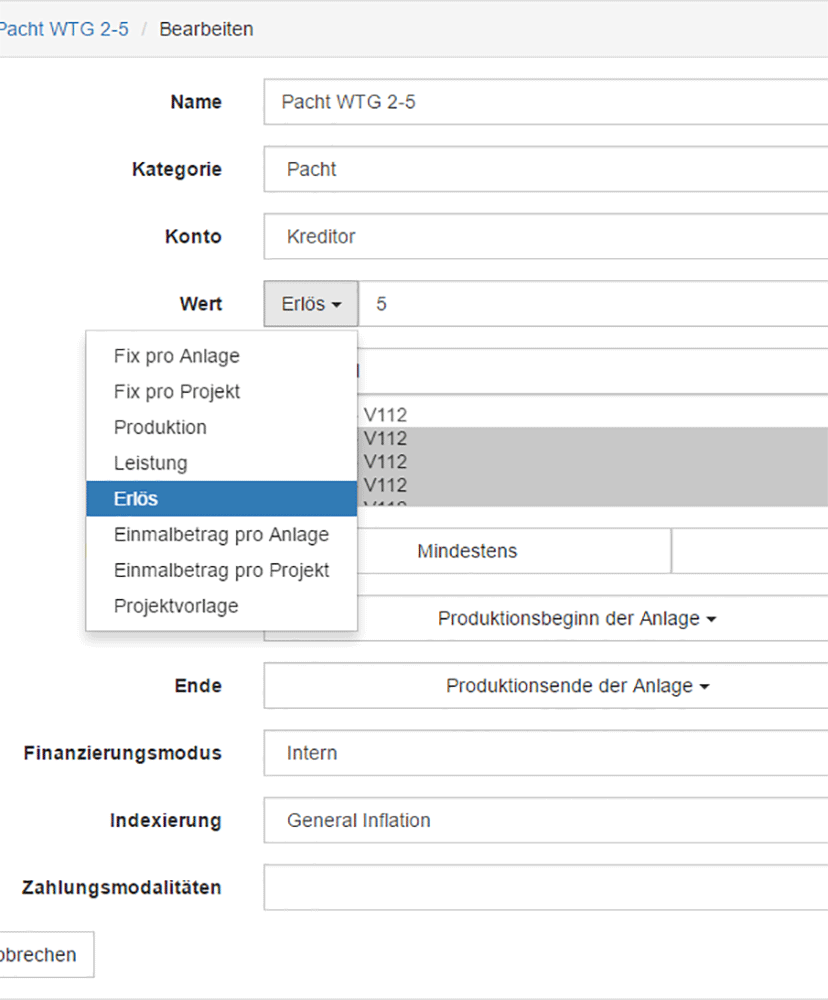Image resolution: width=828 pixels, height=1000 pixels.
Task: Choose the Projektvorlage menu item
Action: point(176,606)
